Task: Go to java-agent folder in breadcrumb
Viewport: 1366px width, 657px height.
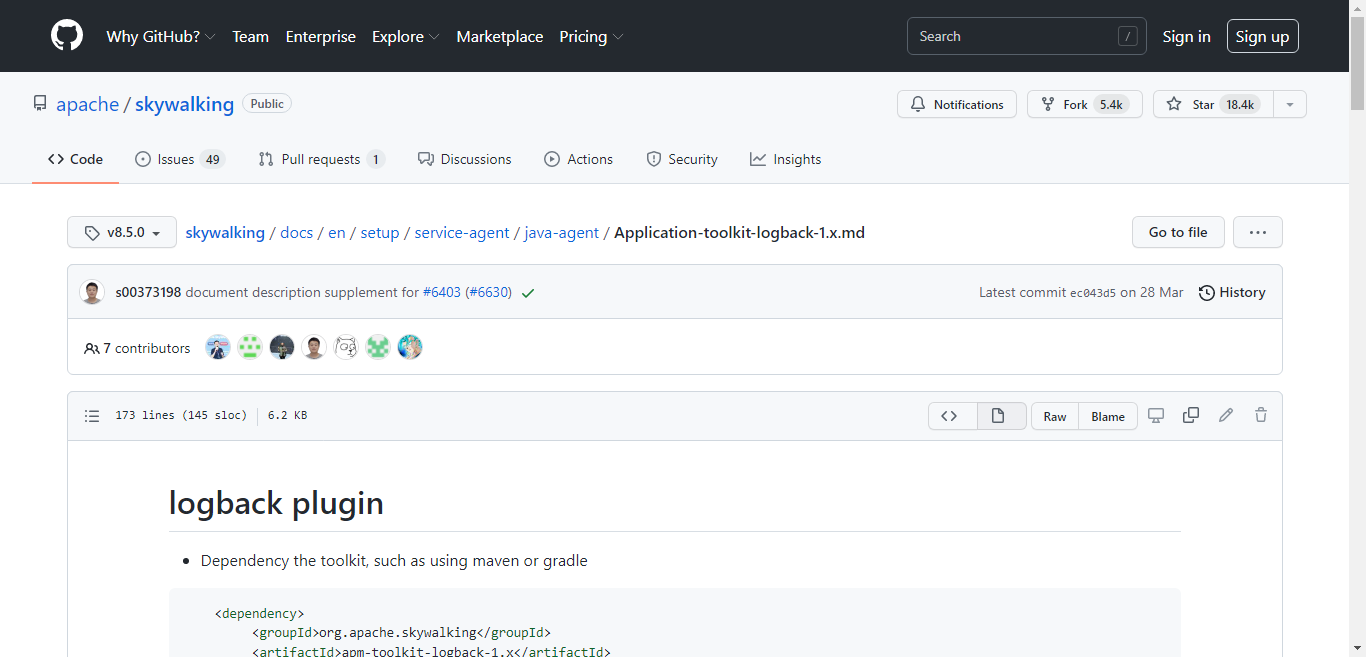Action: tap(562, 232)
